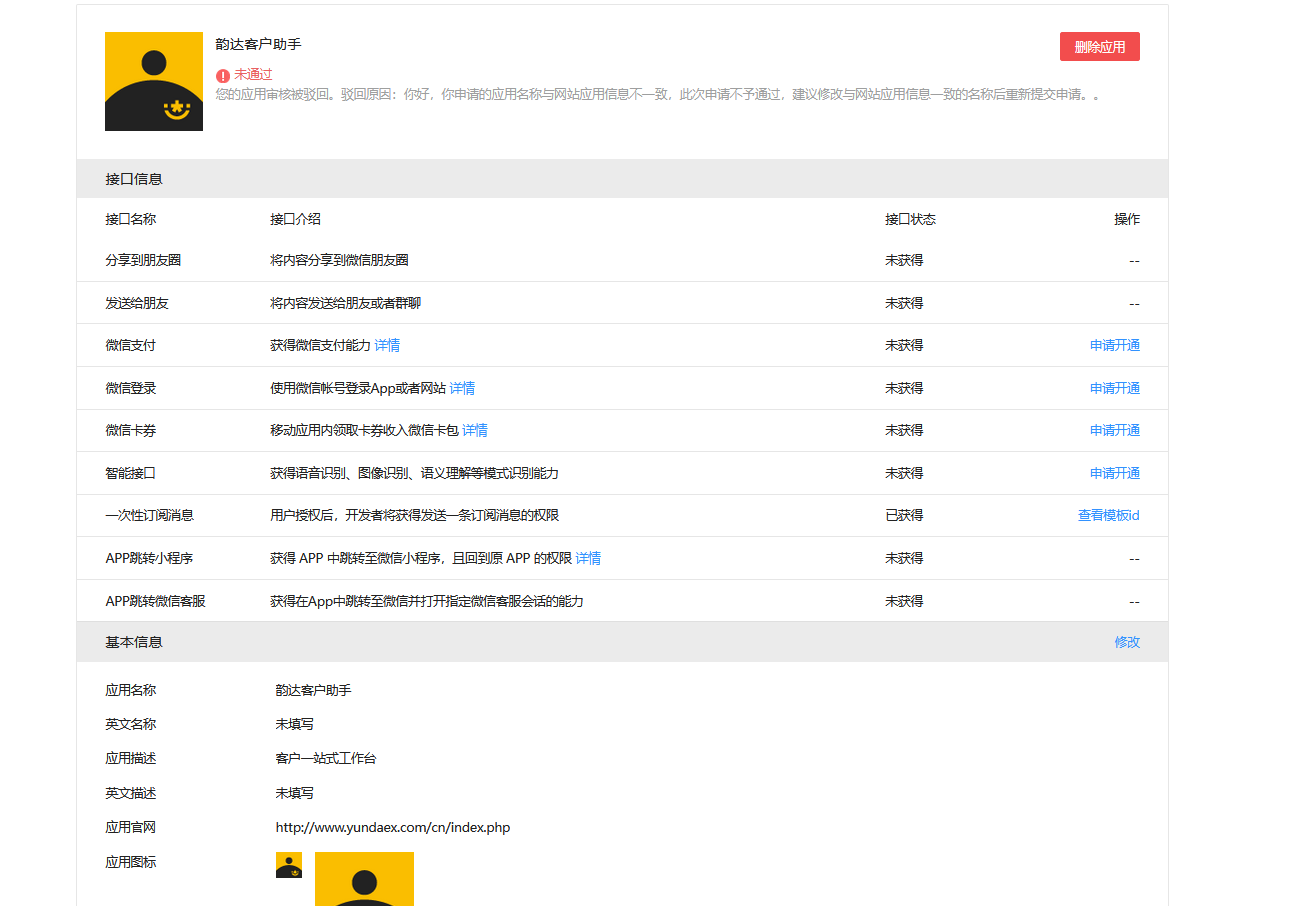Apply to enable 微信卡券 interface
The height and width of the screenshot is (906, 1290).
tap(1115, 430)
